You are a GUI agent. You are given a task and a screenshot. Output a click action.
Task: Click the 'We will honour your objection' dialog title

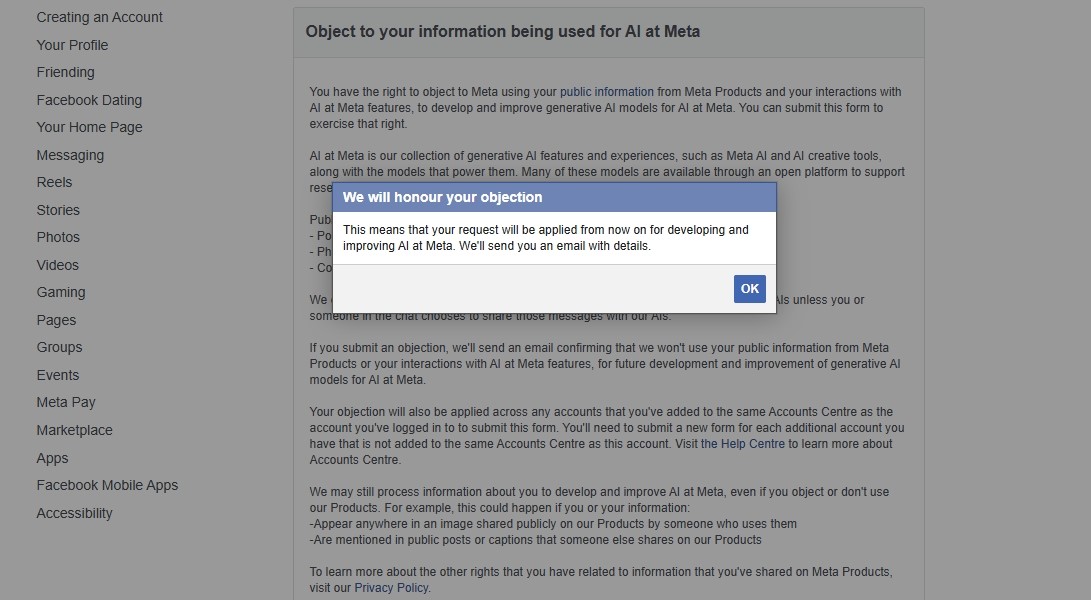(443, 198)
